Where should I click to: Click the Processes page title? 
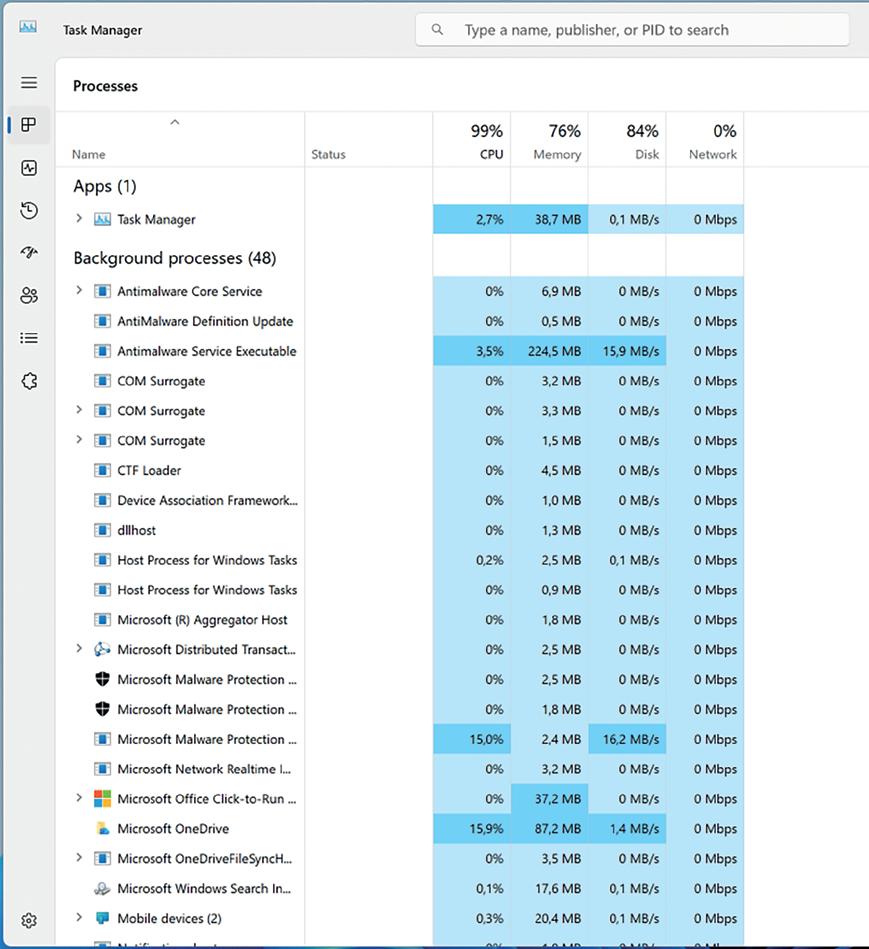coord(105,86)
